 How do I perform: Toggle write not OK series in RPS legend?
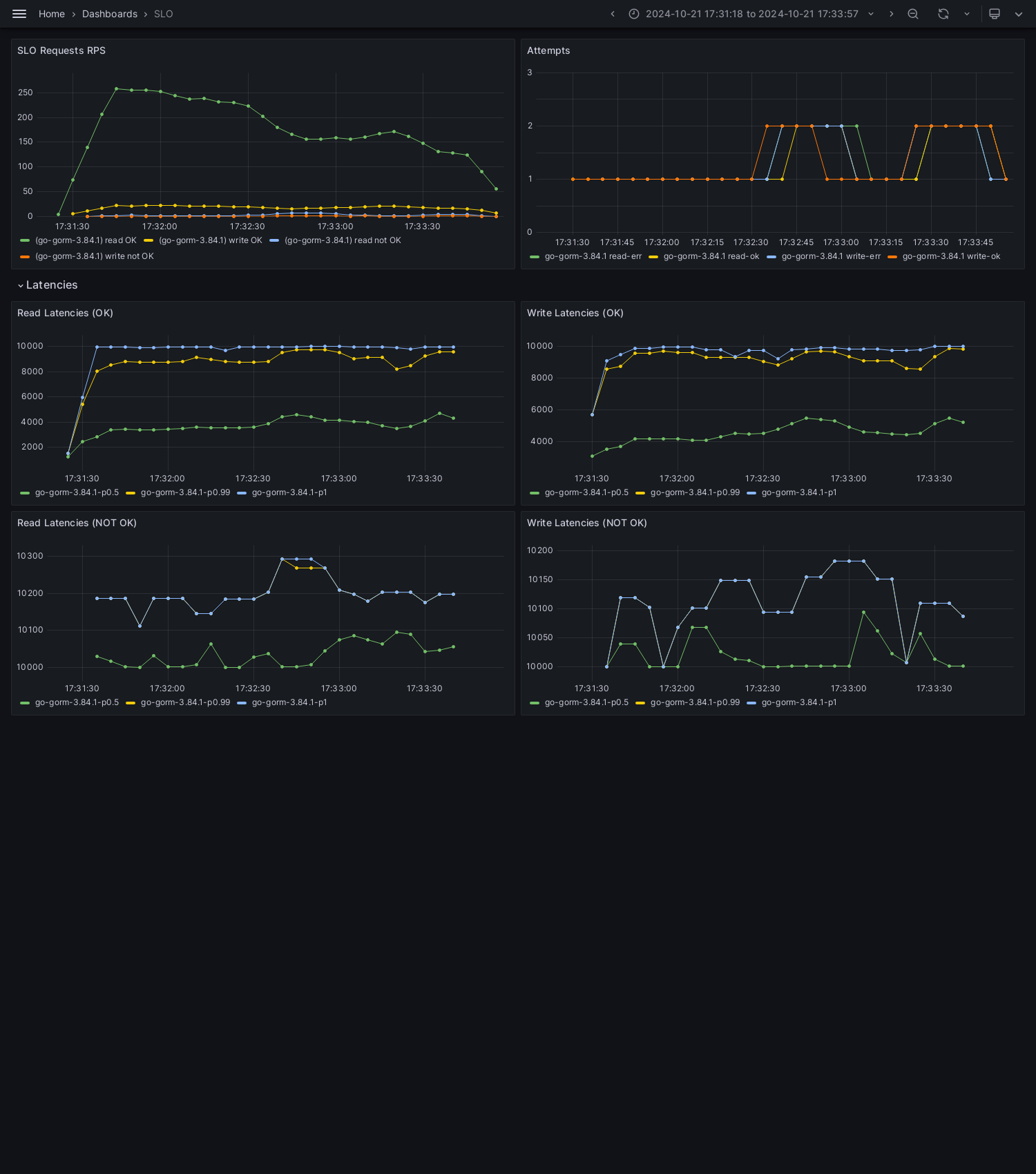tap(95, 256)
